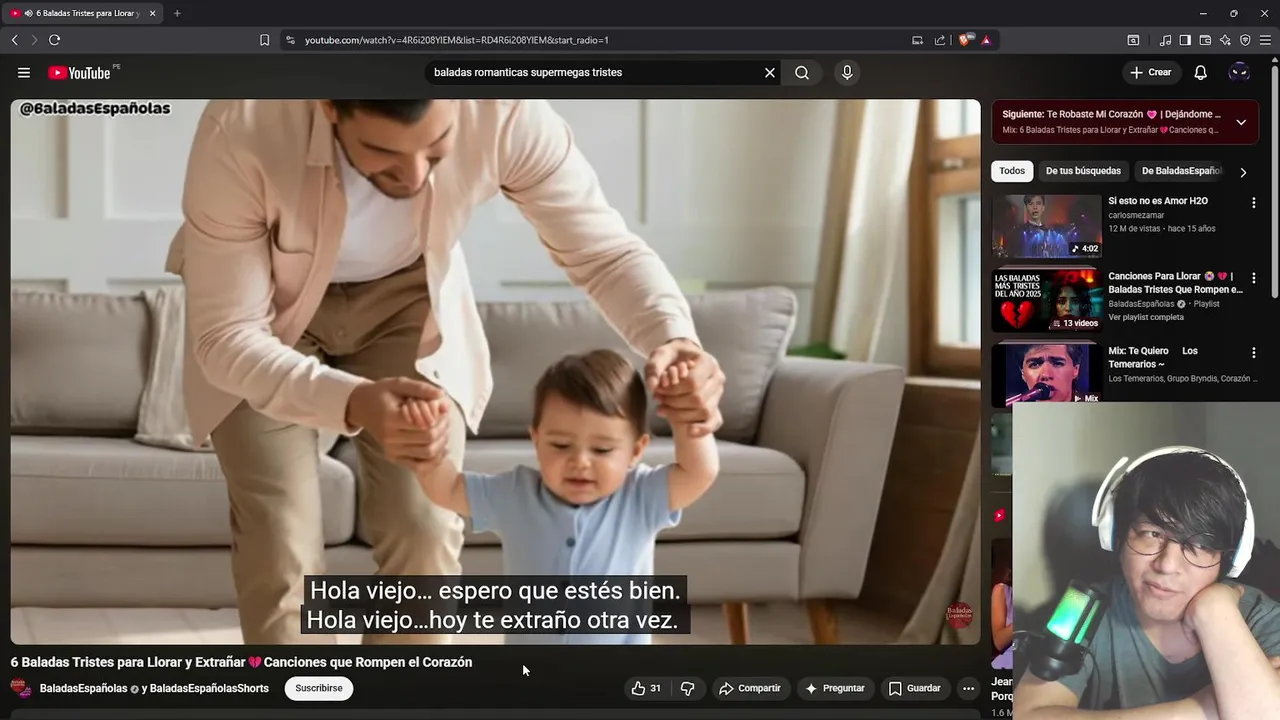1280x720 pixels.
Task: Click the Si esto no es Amor H2O title
Action: 1158,201
